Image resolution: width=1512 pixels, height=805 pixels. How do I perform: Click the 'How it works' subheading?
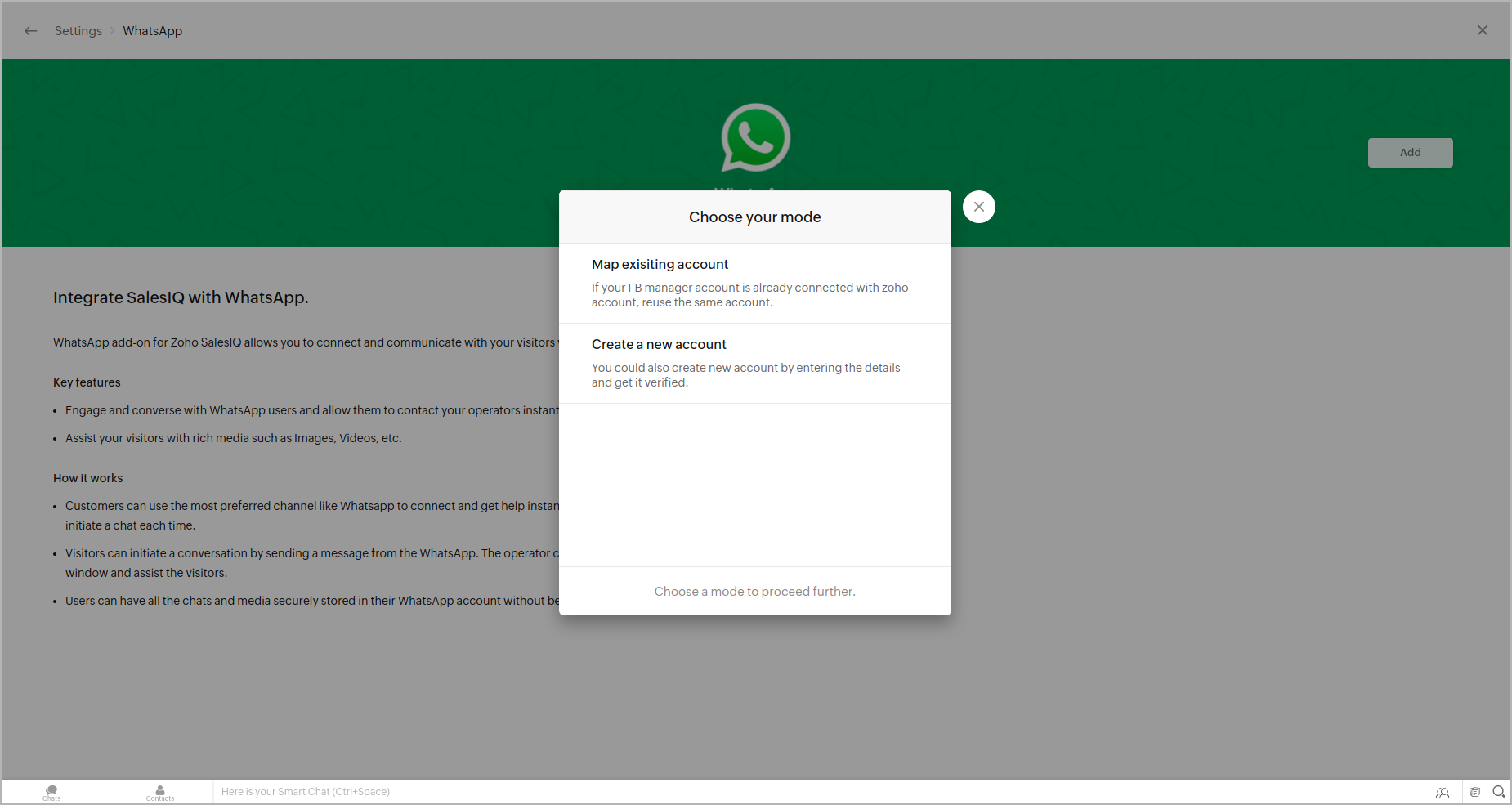click(x=88, y=478)
